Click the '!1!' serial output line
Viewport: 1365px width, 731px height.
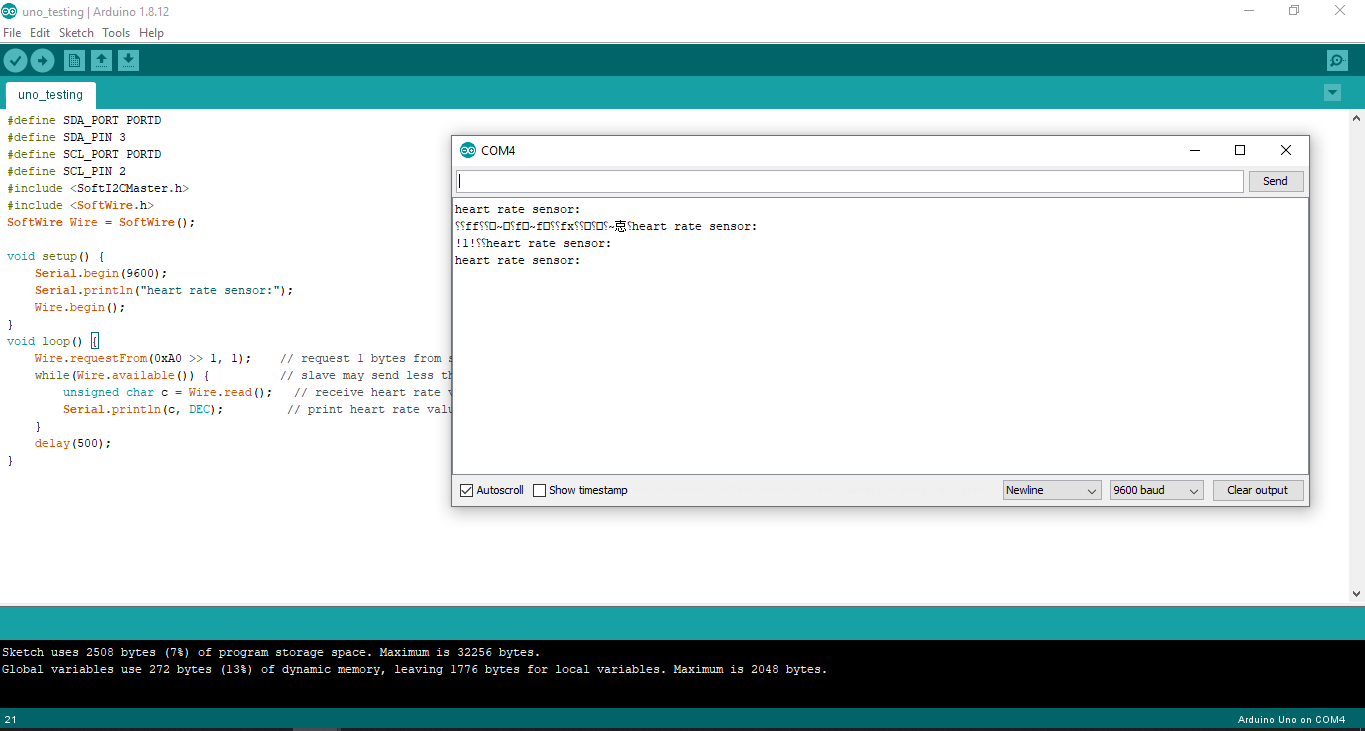click(533, 243)
